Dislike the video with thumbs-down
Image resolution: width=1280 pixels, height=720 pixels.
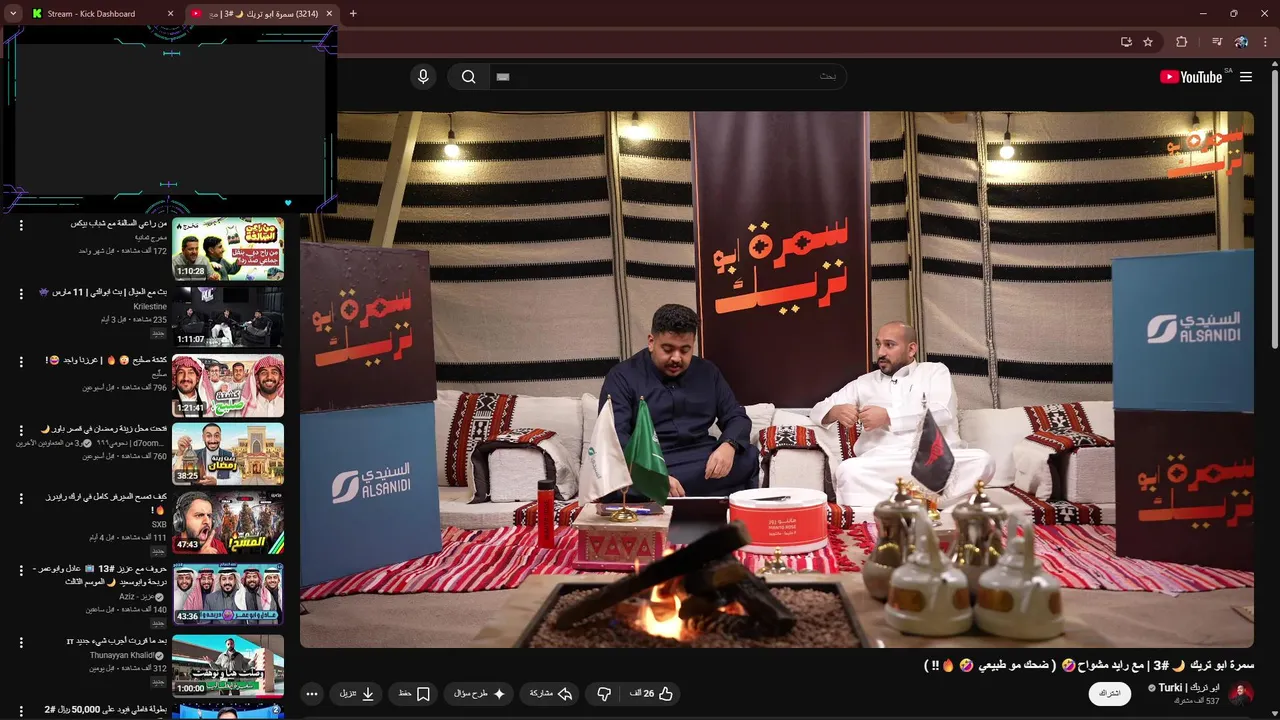point(604,693)
